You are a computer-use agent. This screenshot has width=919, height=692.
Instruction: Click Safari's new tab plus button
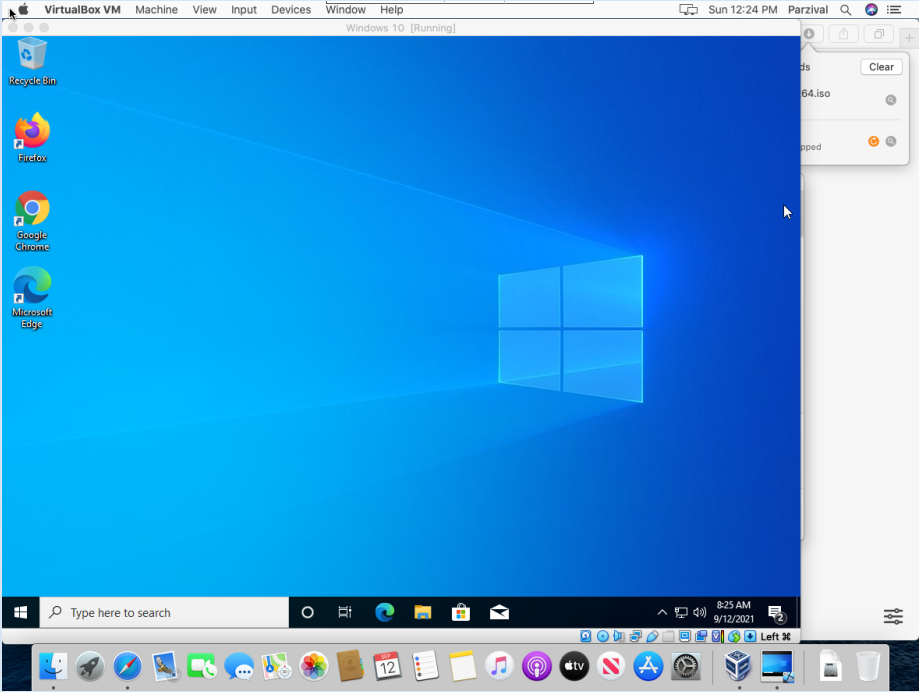point(909,38)
